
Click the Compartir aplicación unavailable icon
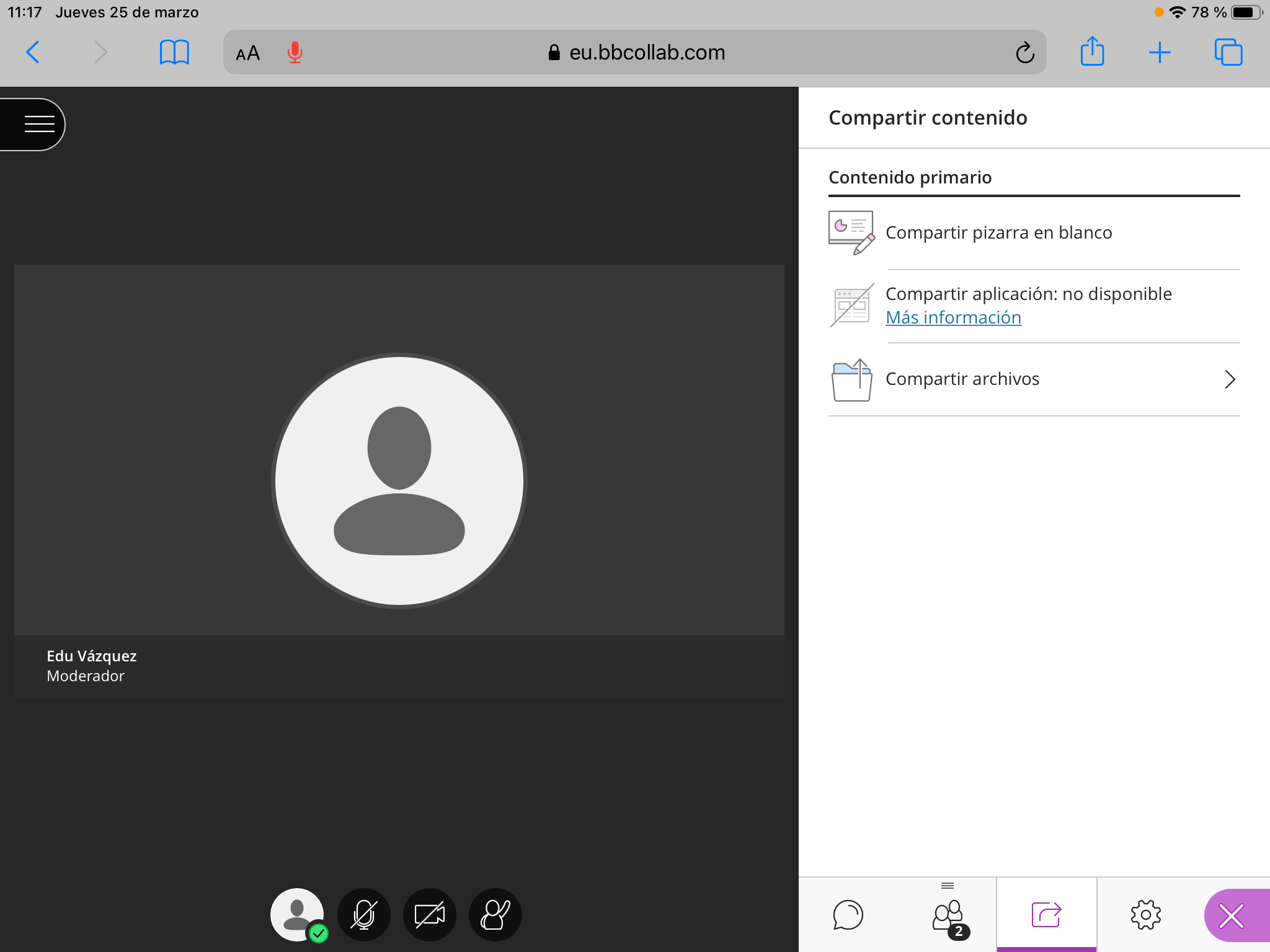pos(852,305)
